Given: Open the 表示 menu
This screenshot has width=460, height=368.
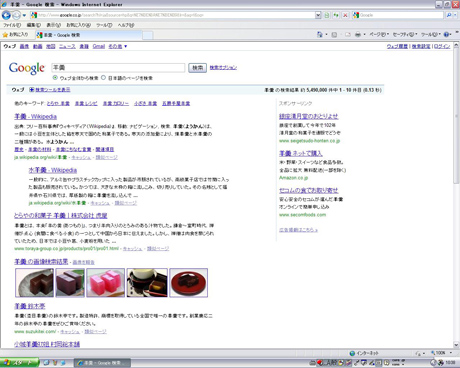Looking at the screenshot, I should [x=53, y=25].
